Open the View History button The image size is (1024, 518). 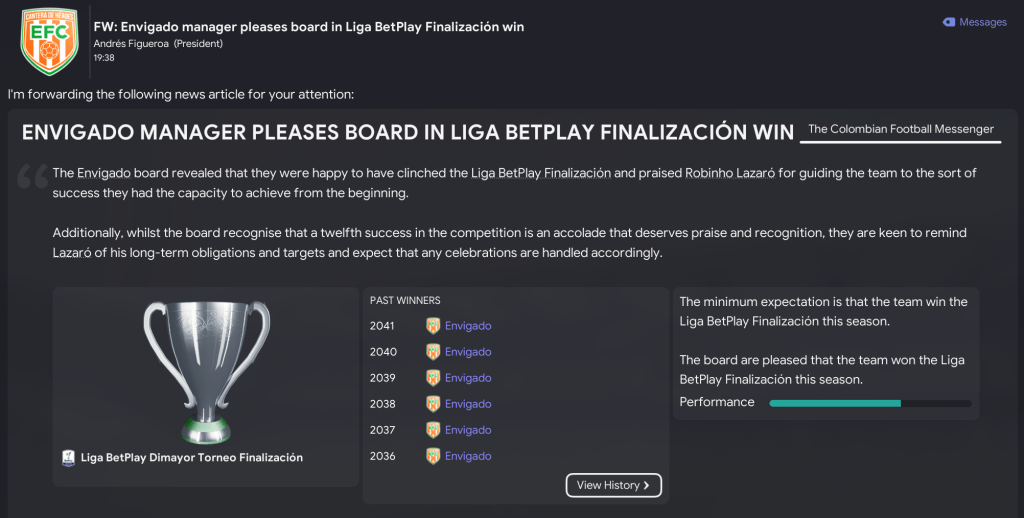(x=613, y=485)
